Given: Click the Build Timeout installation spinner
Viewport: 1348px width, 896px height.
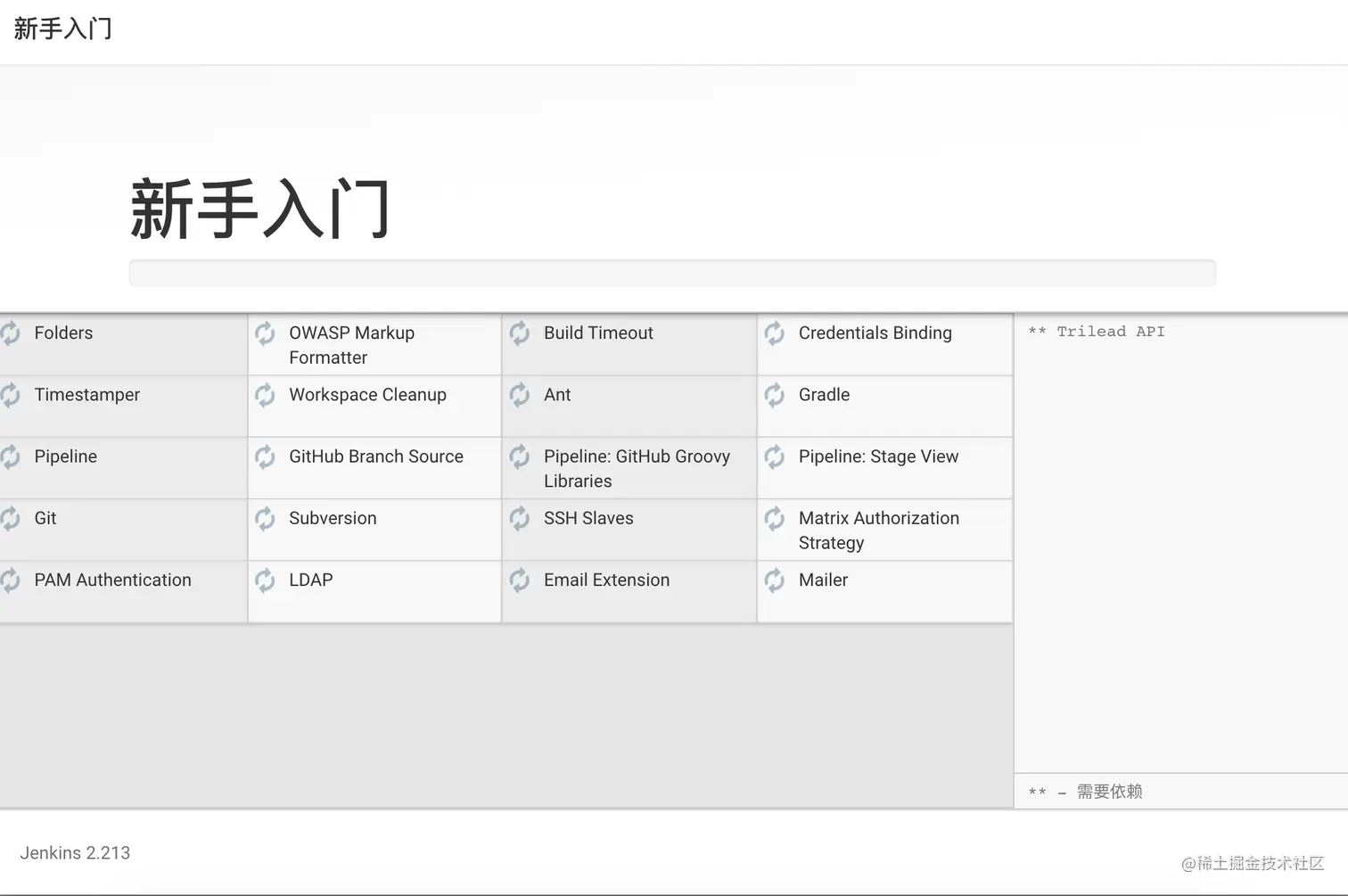Looking at the screenshot, I should pyautogui.click(x=520, y=333).
